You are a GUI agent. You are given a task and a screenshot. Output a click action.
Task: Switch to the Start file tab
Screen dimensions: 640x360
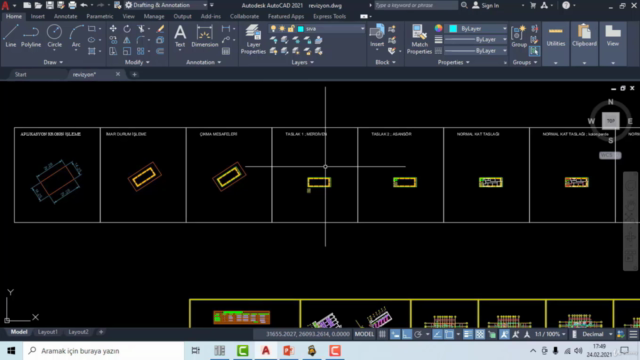(20, 74)
